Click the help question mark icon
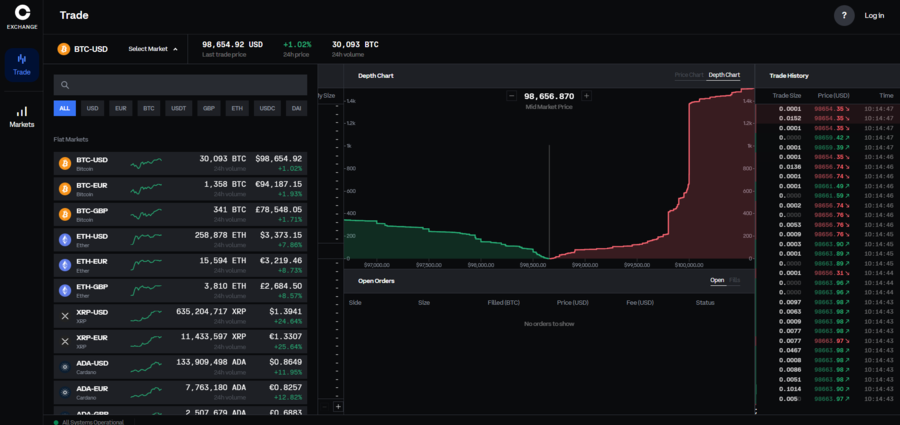This screenshot has height=425, width=900. [844, 16]
